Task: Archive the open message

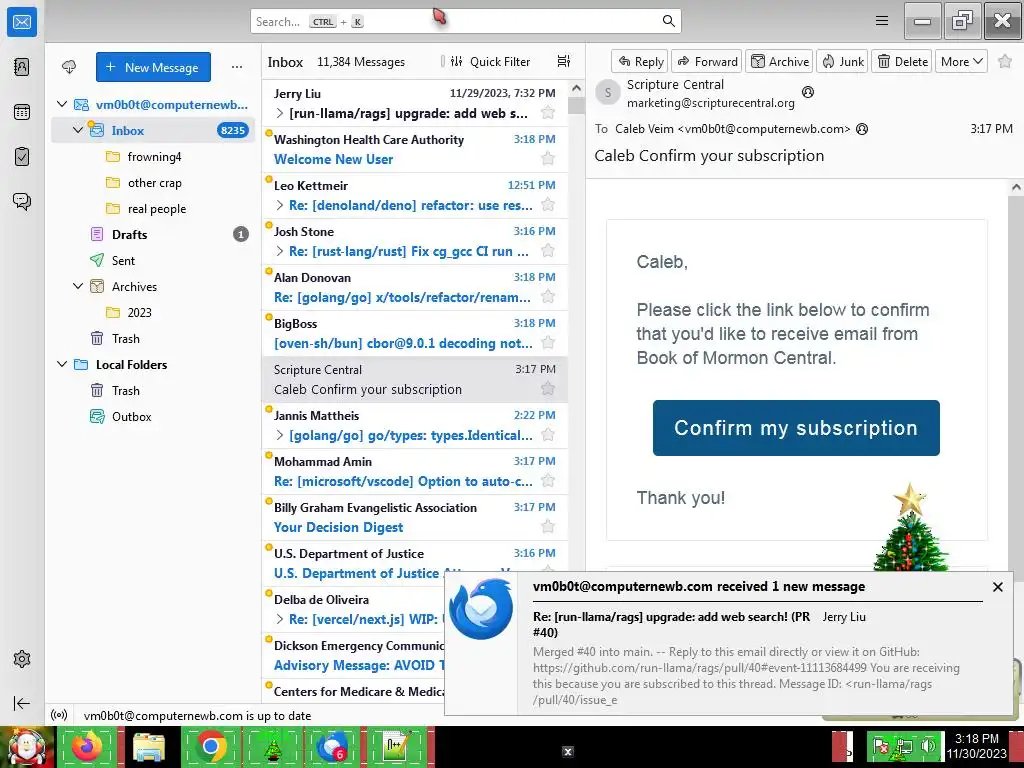Action: point(779,61)
